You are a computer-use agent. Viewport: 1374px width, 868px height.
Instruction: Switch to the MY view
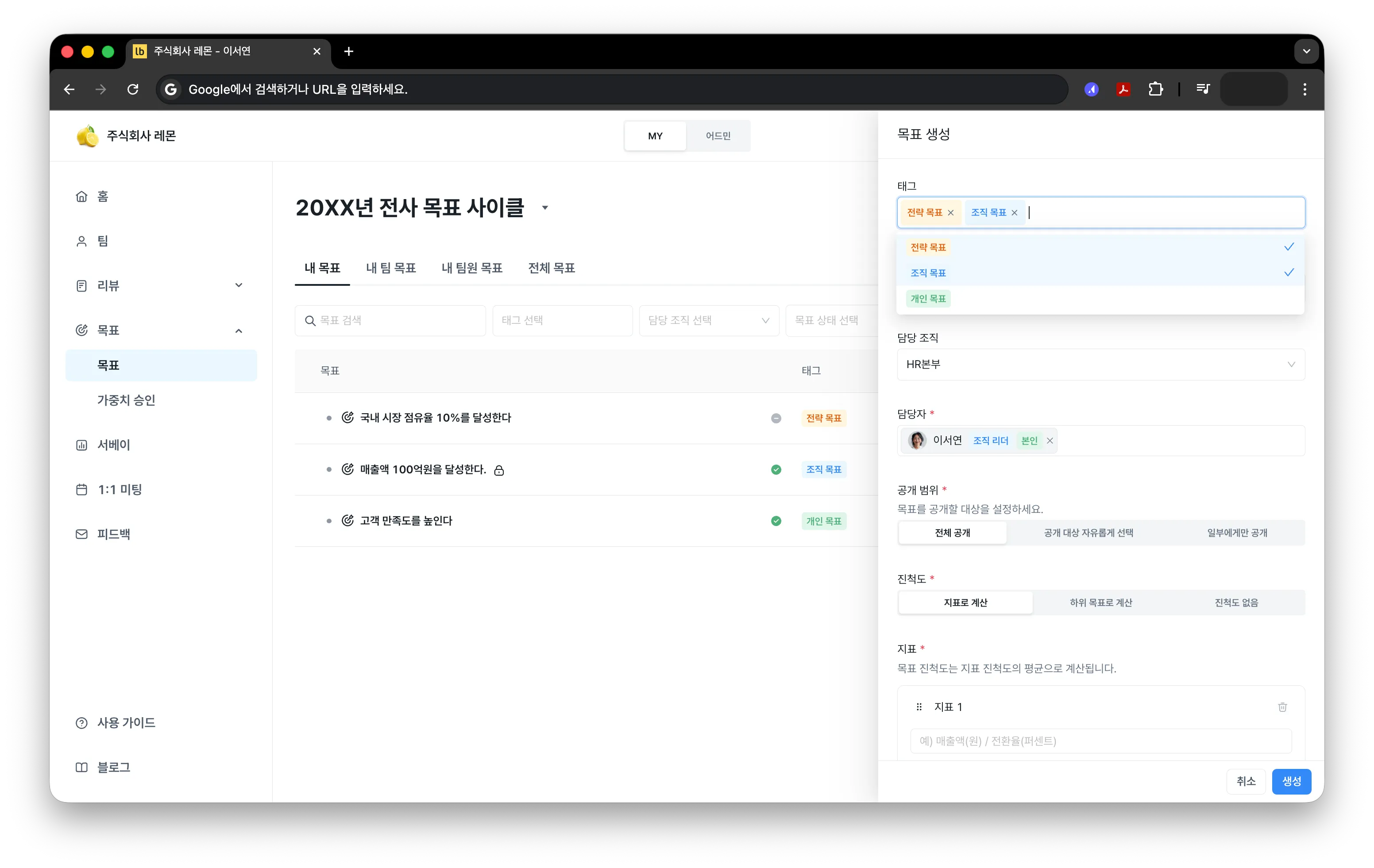(655, 136)
